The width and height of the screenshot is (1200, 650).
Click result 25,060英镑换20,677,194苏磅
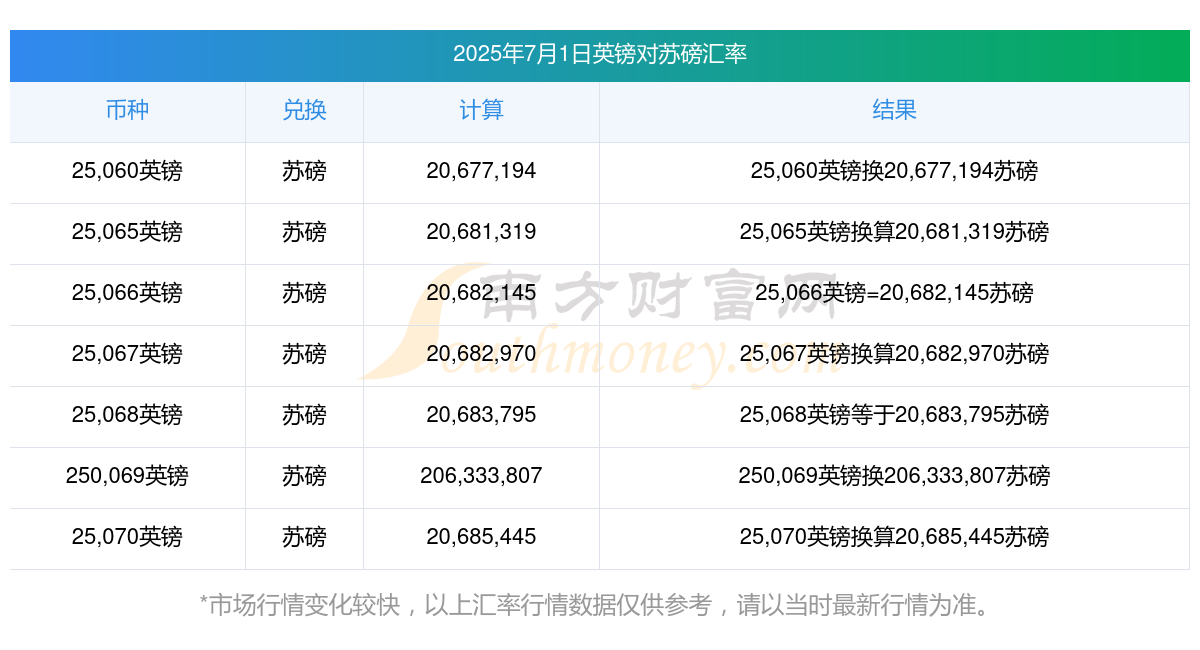[894, 171]
